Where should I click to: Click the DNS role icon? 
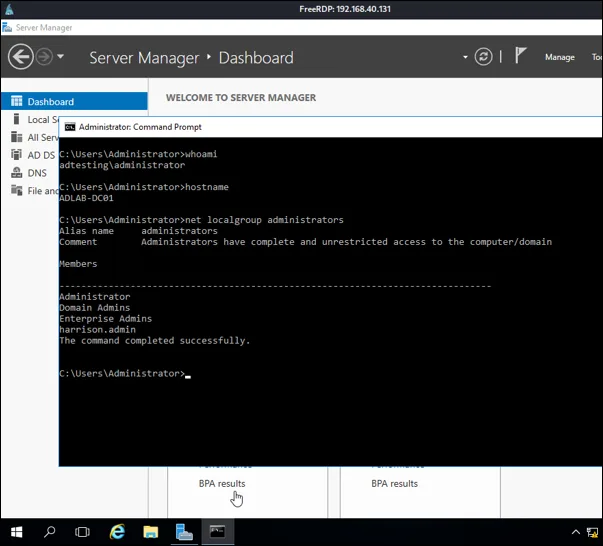pos(17,172)
